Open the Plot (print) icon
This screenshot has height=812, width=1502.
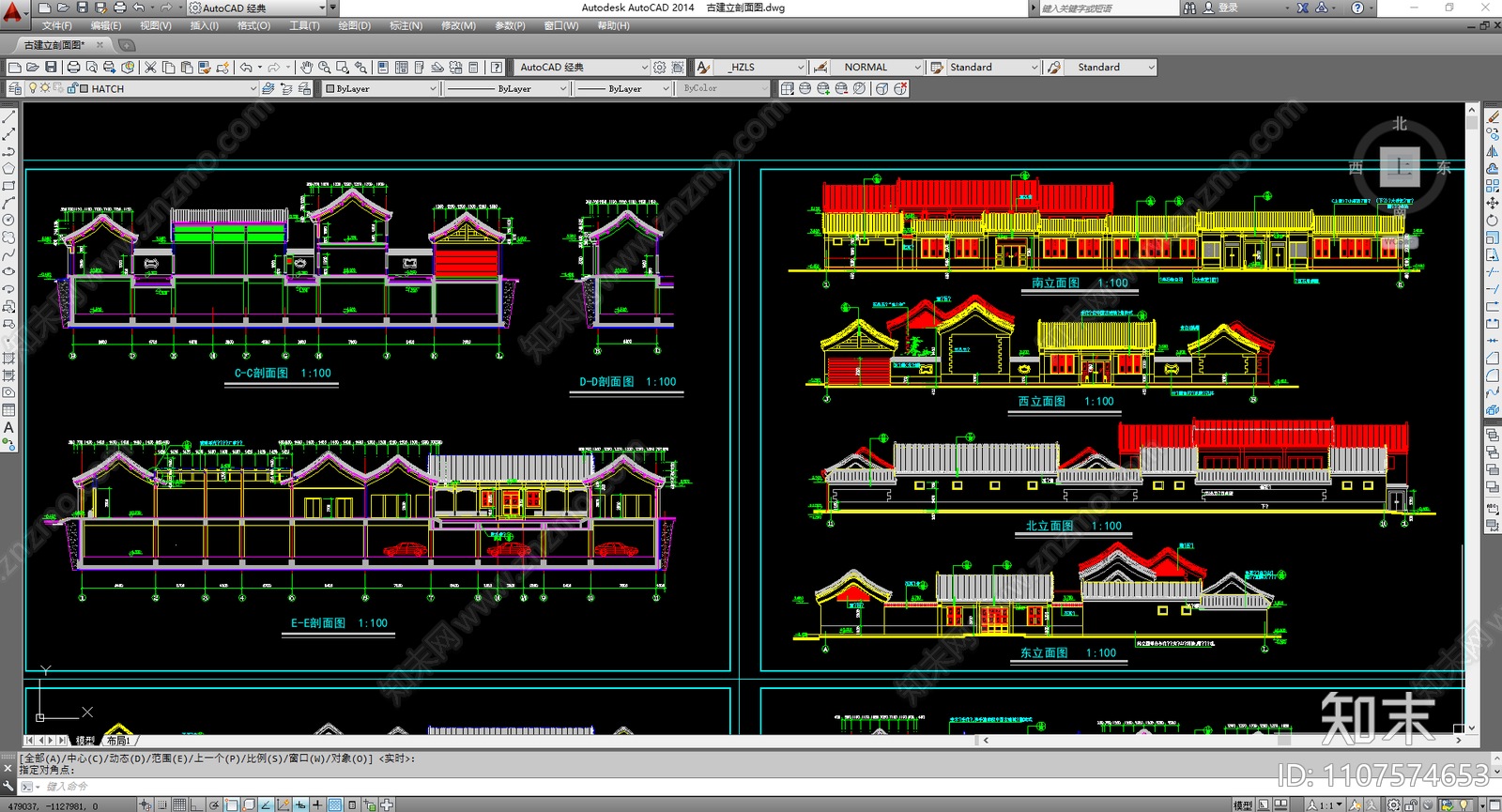click(73, 68)
